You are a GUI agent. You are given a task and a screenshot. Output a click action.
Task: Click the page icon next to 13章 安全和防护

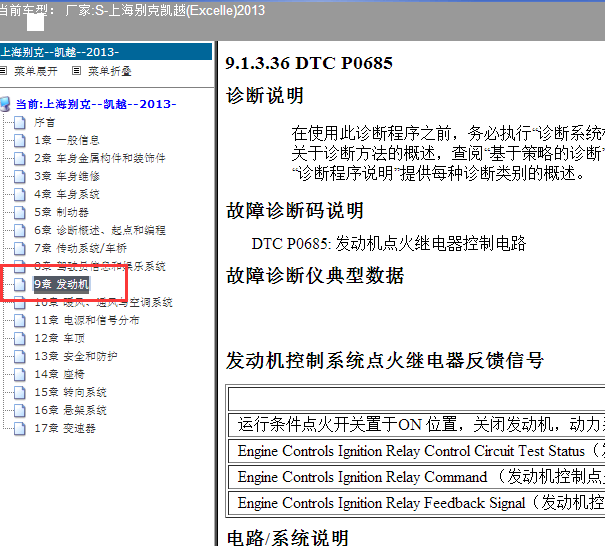20,357
